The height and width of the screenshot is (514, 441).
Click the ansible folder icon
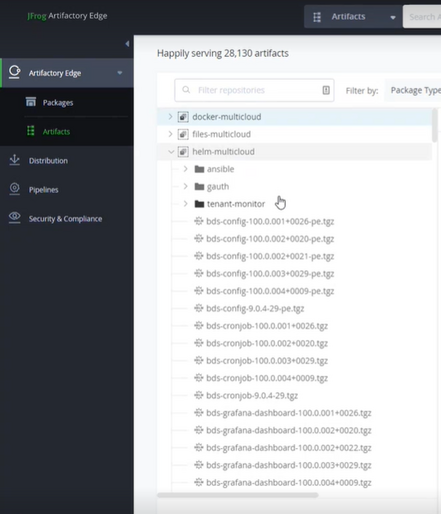tap(199, 169)
